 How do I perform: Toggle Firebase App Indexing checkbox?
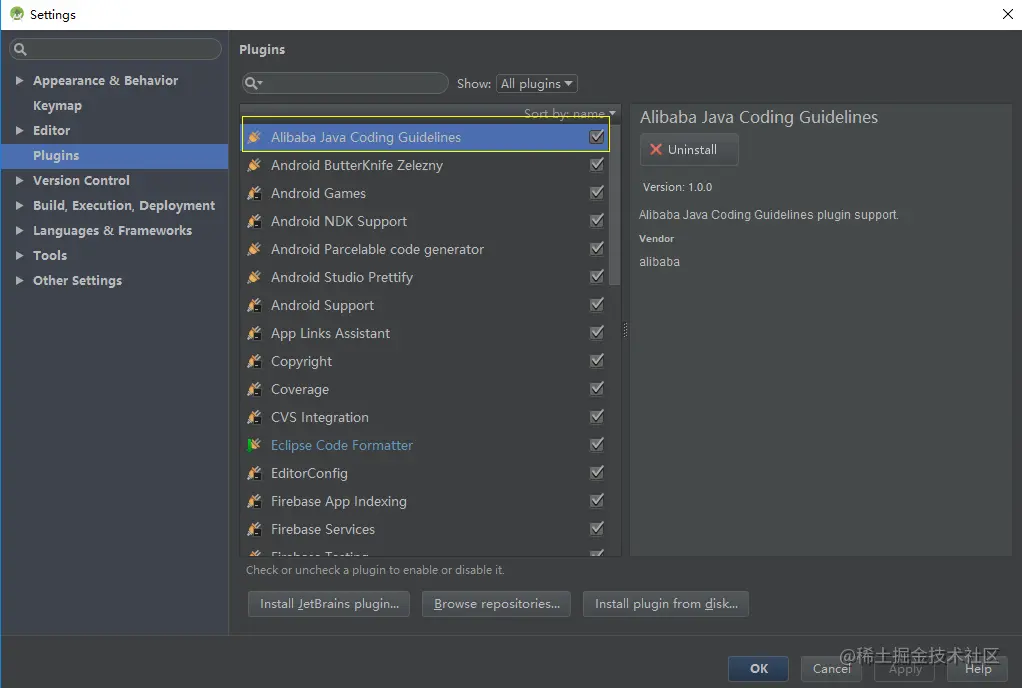click(596, 501)
